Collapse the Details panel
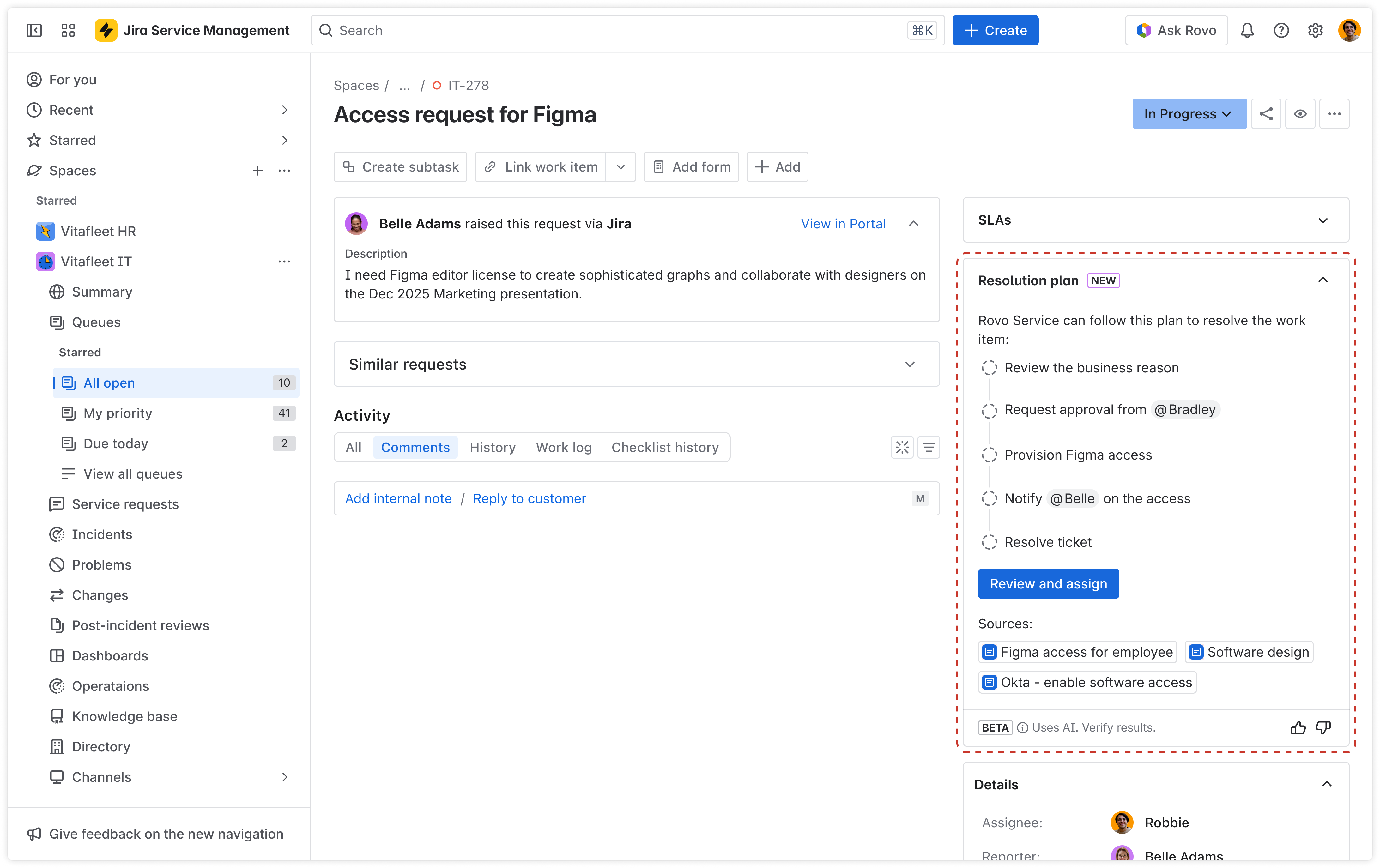1380x868 pixels. pyautogui.click(x=1326, y=784)
